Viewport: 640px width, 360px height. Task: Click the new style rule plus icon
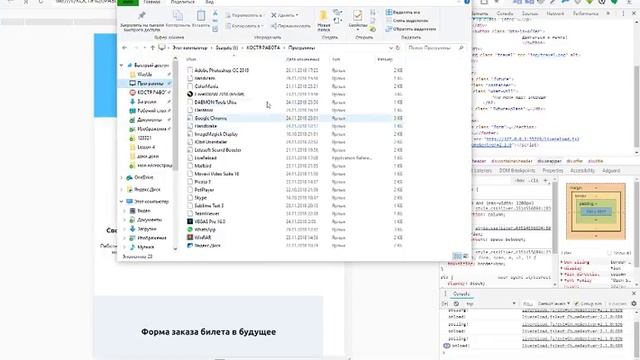point(546,180)
